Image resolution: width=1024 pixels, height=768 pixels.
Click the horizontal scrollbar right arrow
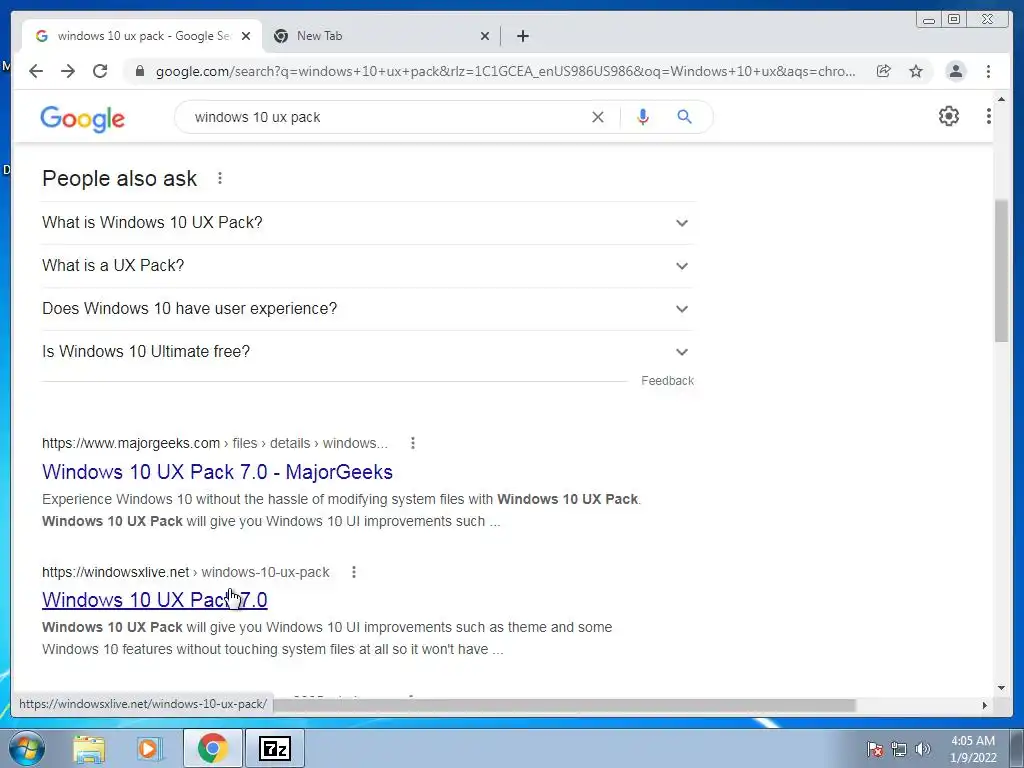click(985, 705)
